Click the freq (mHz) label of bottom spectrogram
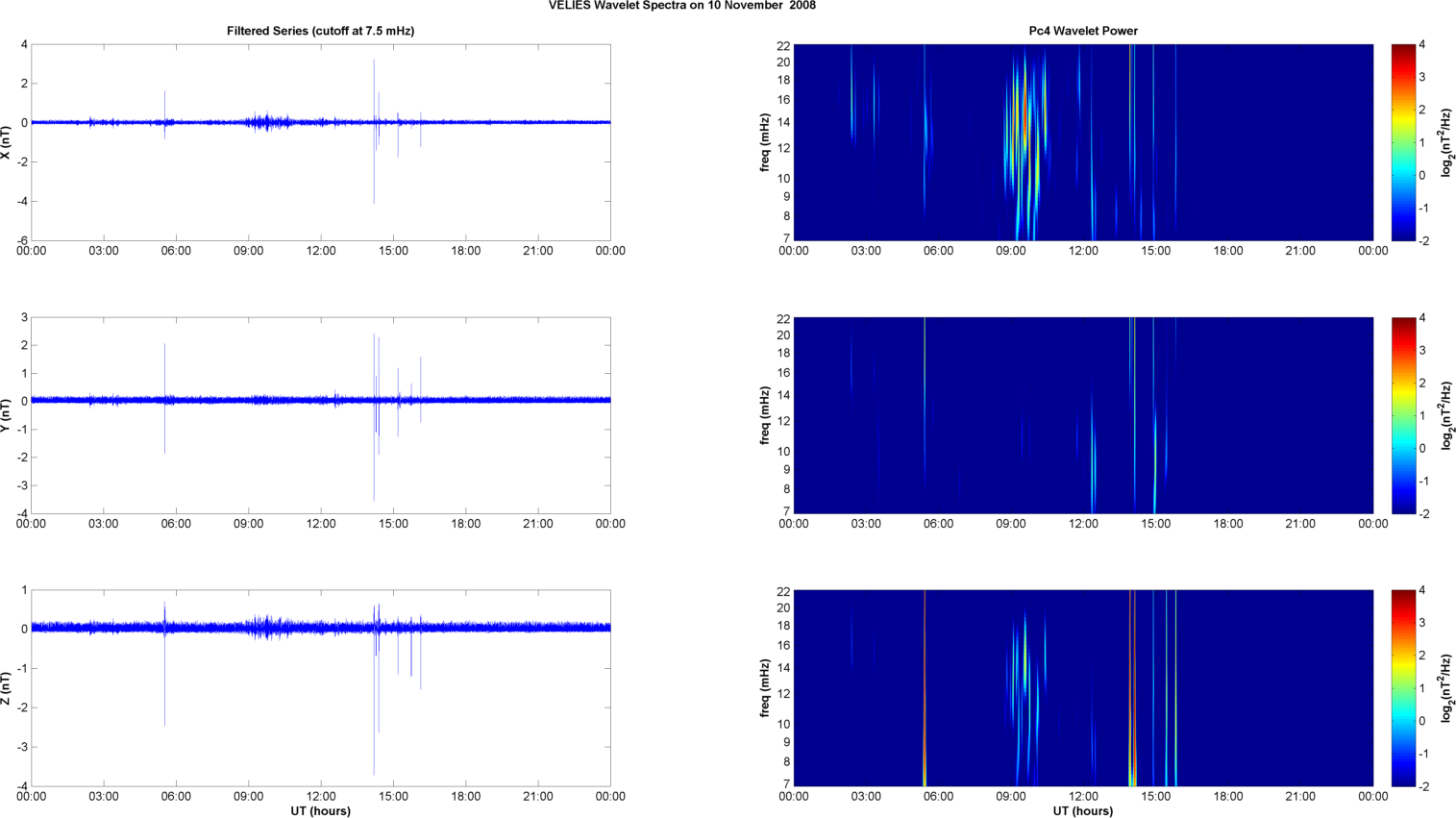The height and width of the screenshot is (818, 1456). (x=764, y=688)
